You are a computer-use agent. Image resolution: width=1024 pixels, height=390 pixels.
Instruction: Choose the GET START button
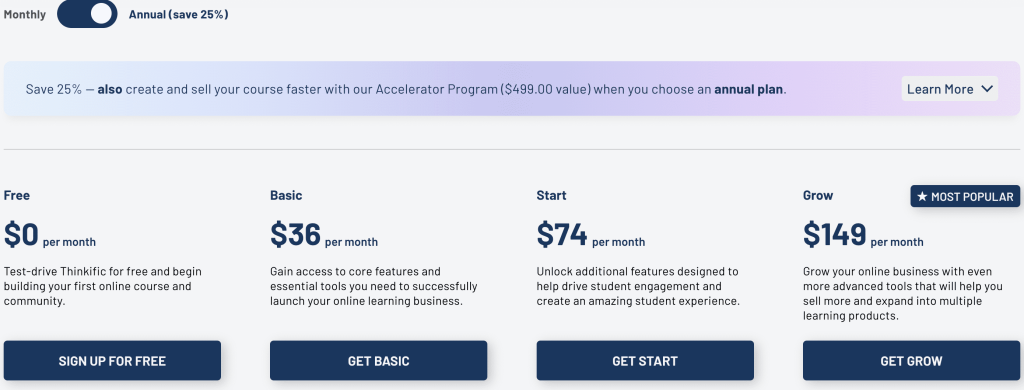(645, 361)
